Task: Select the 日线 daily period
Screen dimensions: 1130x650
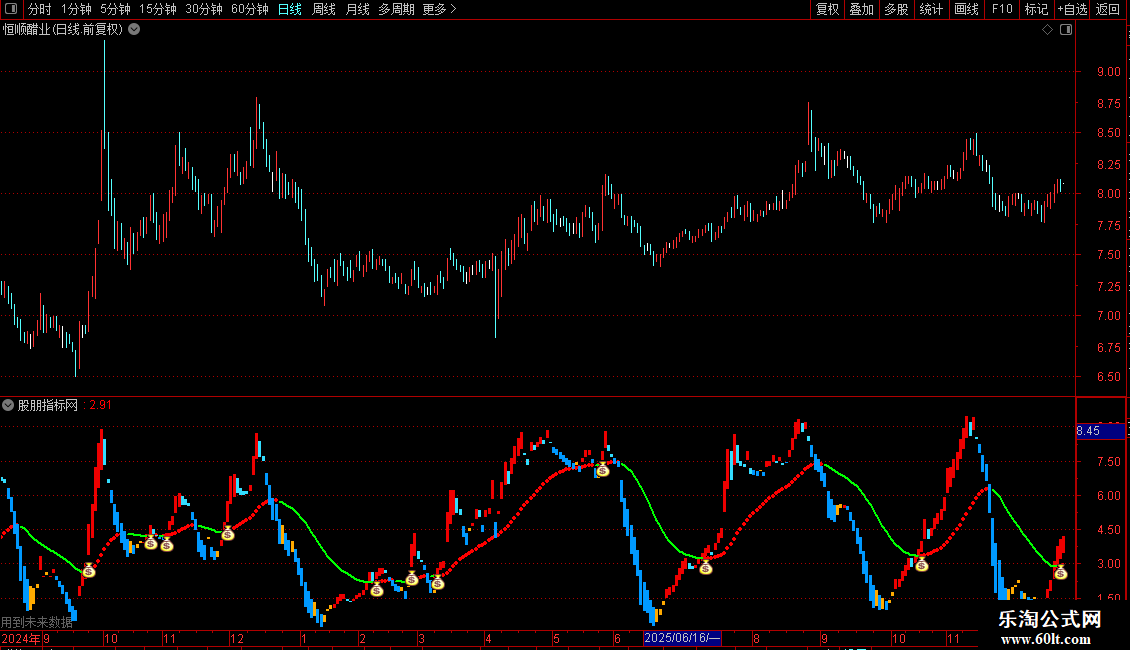Action: click(290, 9)
